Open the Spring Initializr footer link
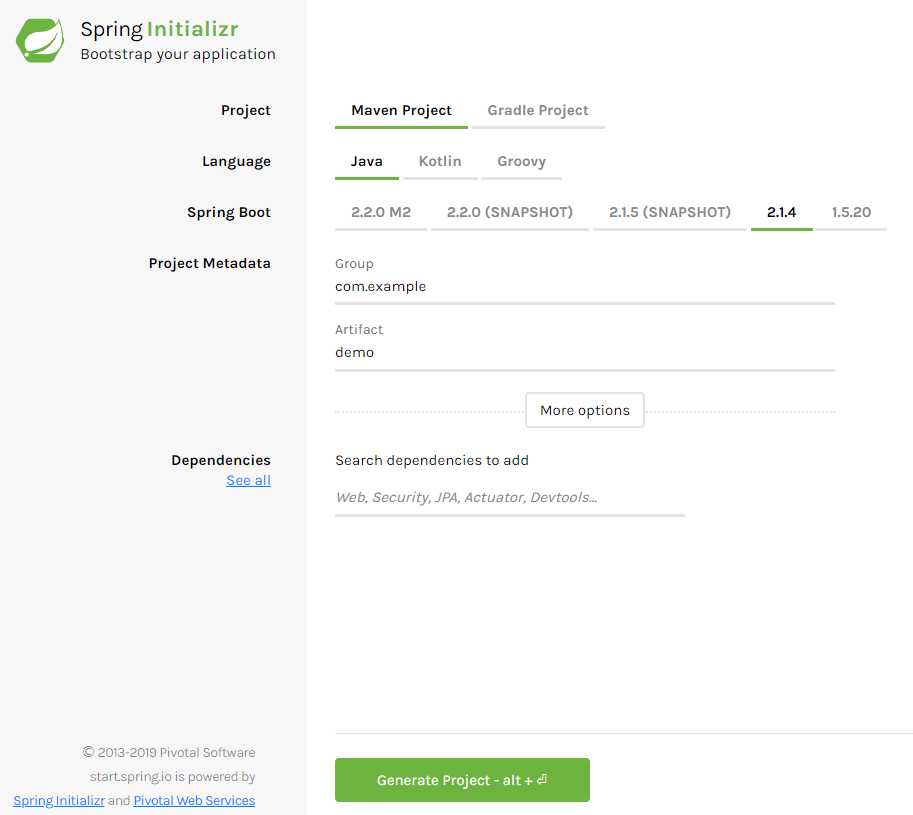Viewport: 913px width, 815px height. pyautogui.click(x=59, y=801)
